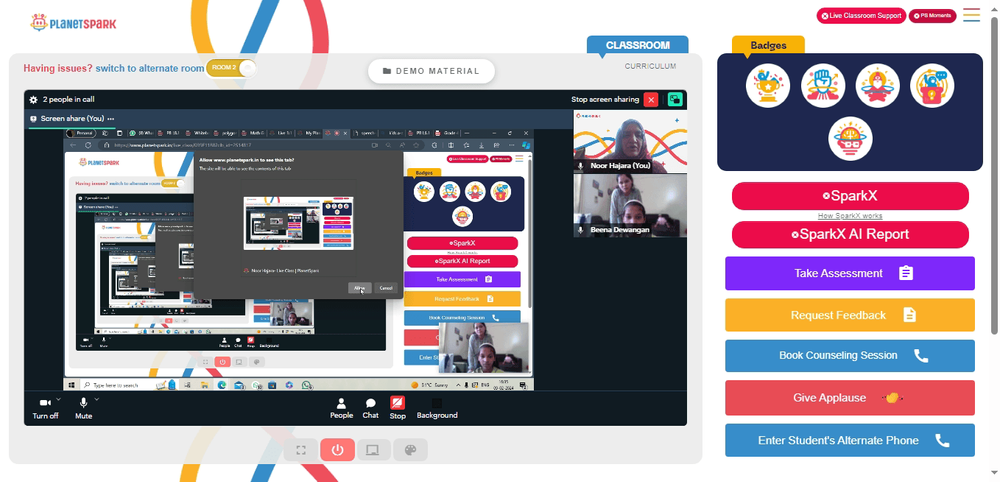
Task: Open DEMO MATERIAL folder button
Action: coord(431,71)
